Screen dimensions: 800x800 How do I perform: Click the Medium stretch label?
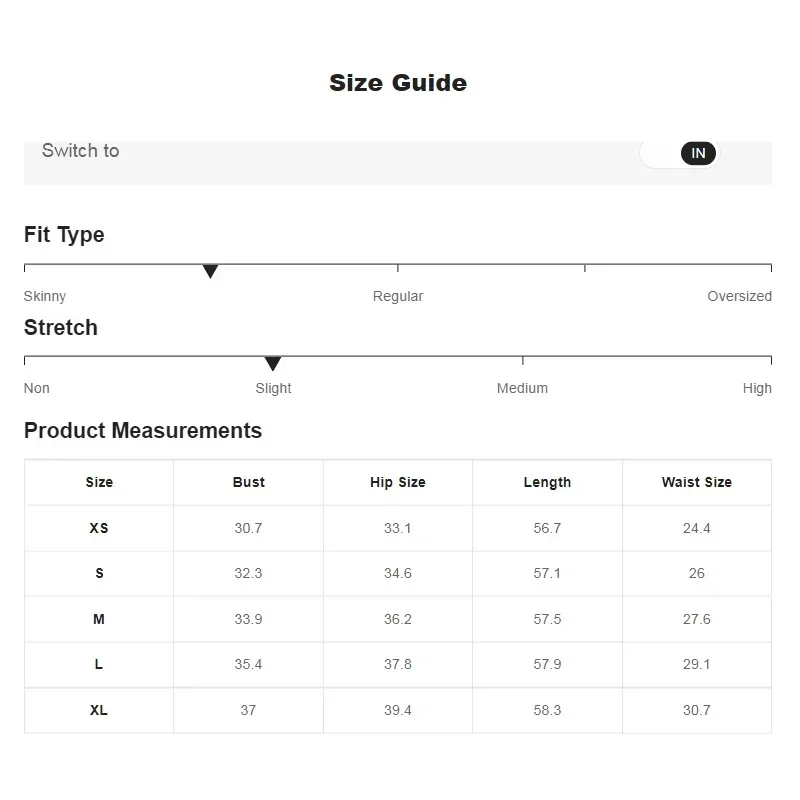(x=522, y=388)
